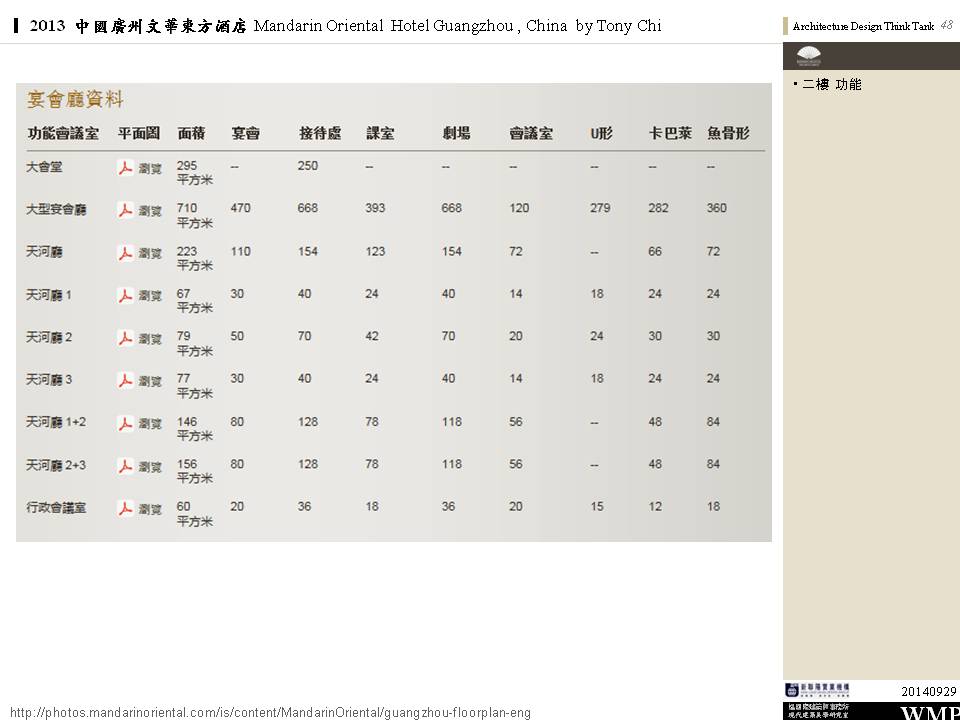
Task: Select the 魚骨形 column header
Action: tap(728, 133)
